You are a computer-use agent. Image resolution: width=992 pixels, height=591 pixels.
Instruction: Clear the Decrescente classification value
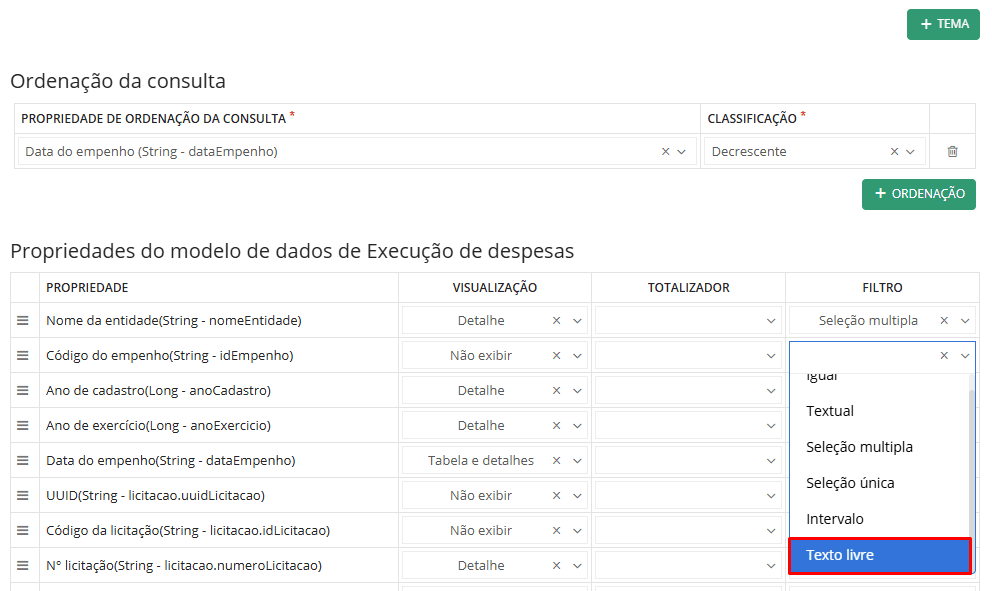pos(895,151)
